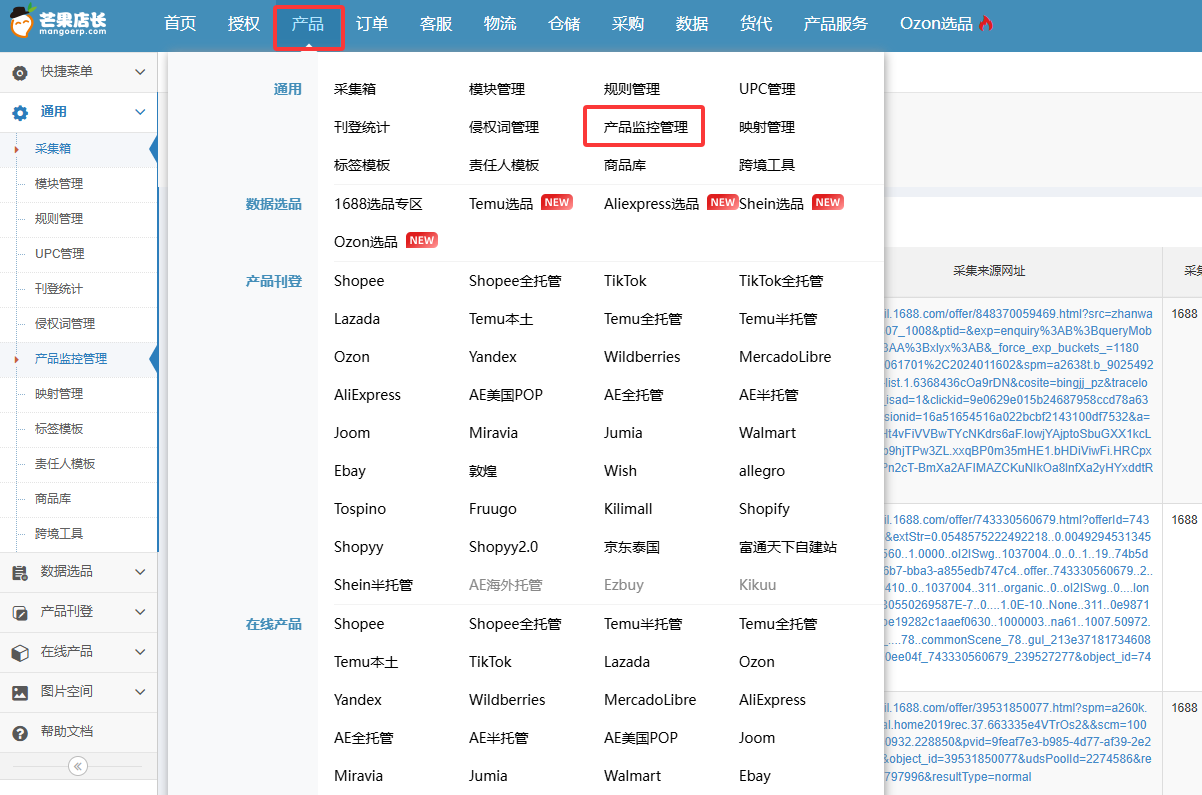
Task: Open the 1688 offer 39531850077 source link
Action: click(x=1018, y=742)
